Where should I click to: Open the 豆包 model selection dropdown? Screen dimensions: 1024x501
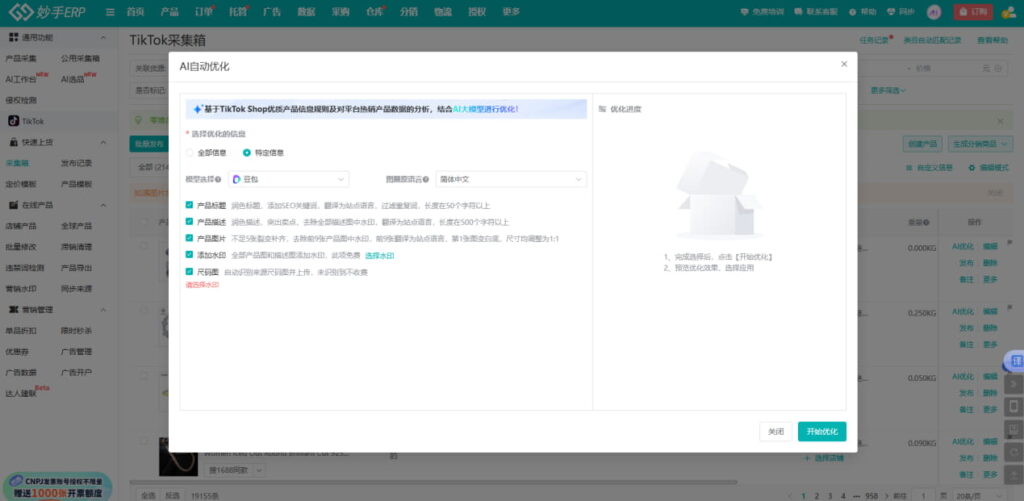pyautogui.click(x=289, y=180)
